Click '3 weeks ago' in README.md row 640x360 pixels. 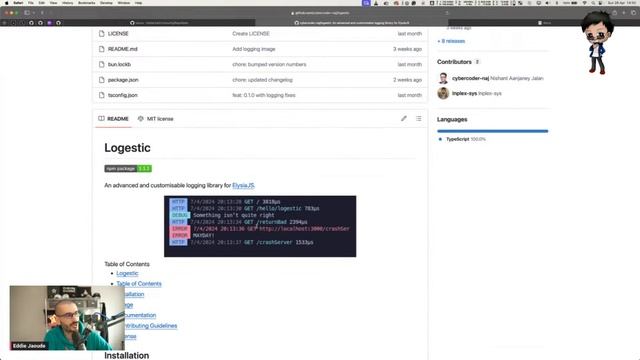[x=407, y=49]
